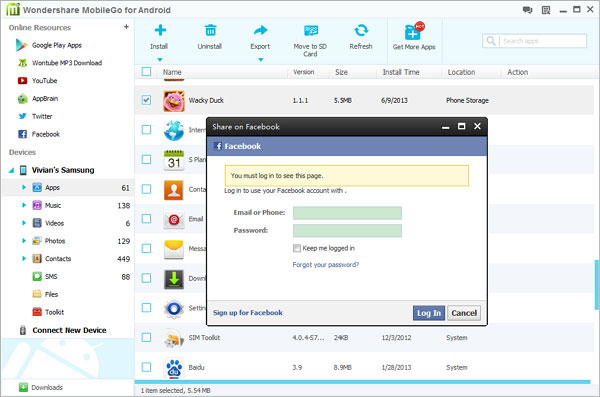
Task: Click Cancel in Facebook dialog
Action: [464, 313]
